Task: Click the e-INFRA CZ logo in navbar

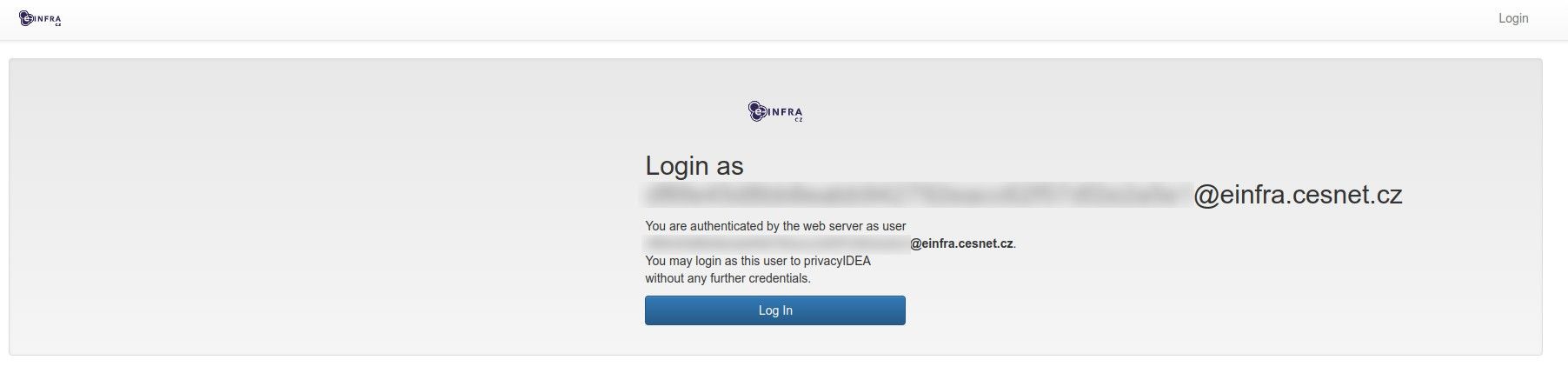Action: tap(40, 18)
